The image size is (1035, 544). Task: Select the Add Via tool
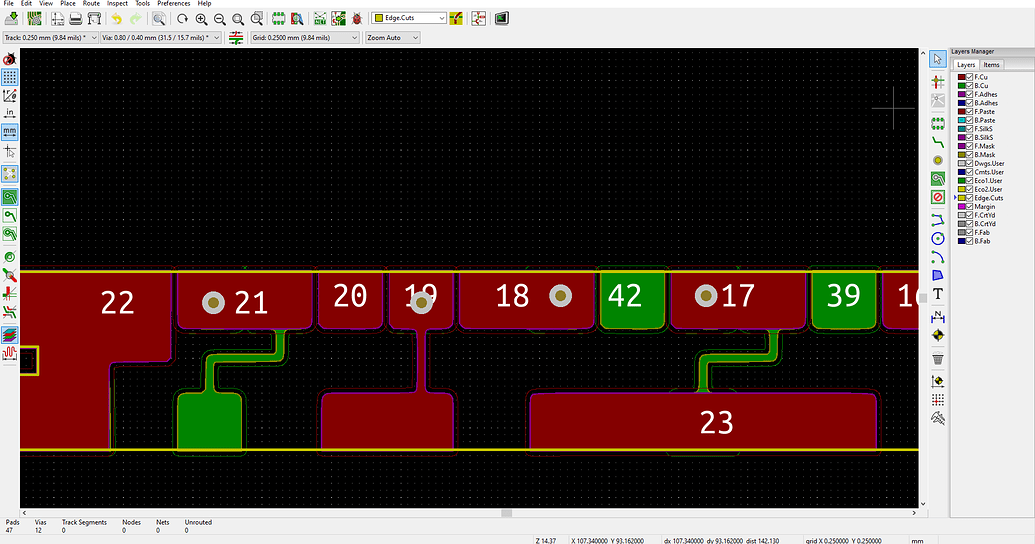click(937, 160)
